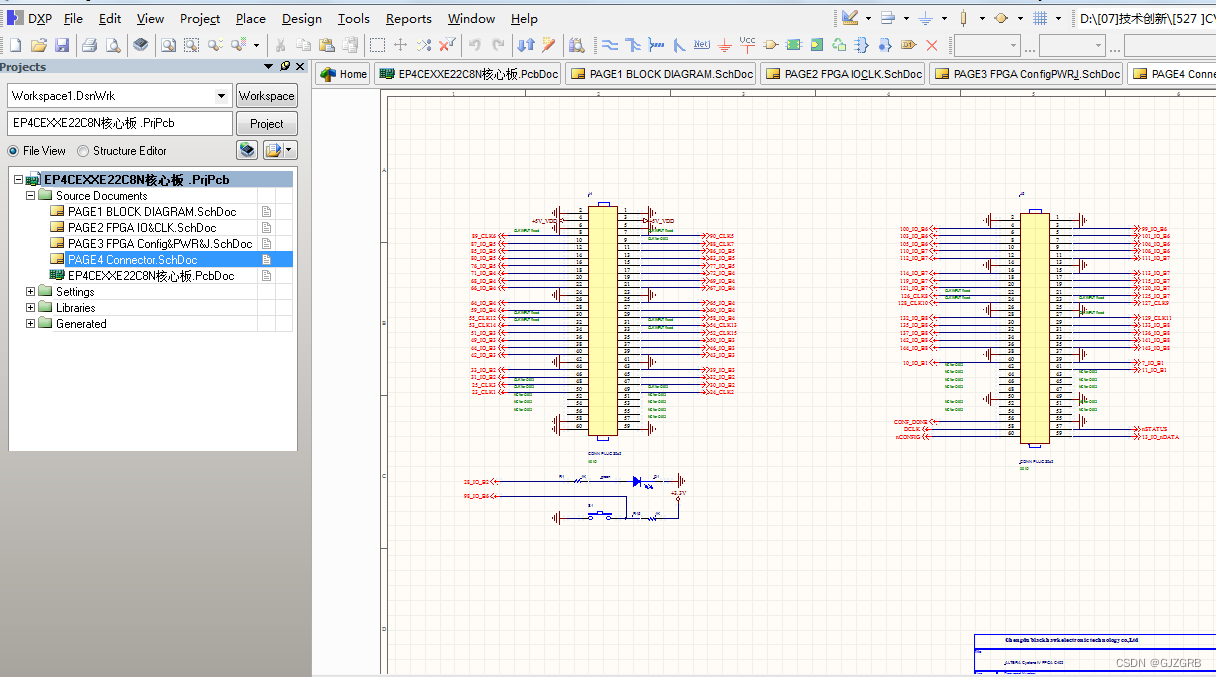The image size is (1216, 677).
Task: Click the Open document folder icon
Action: (x=39, y=45)
